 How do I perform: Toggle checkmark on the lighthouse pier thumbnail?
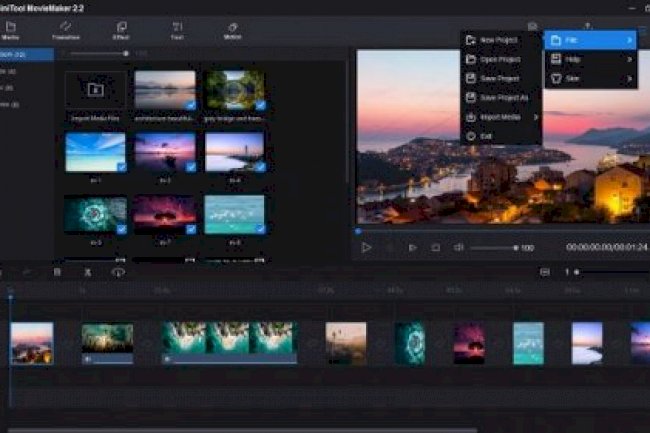[x=260, y=167]
